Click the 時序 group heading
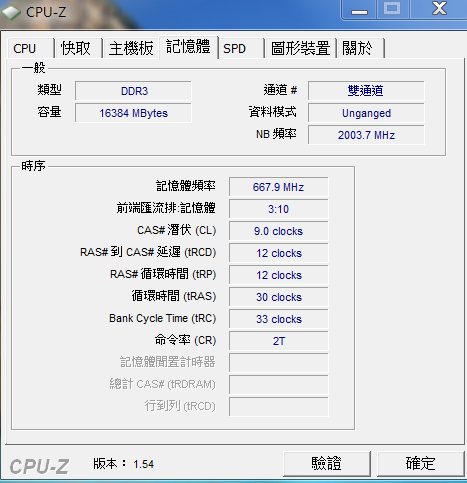This screenshot has height=483, width=467. [33, 166]
